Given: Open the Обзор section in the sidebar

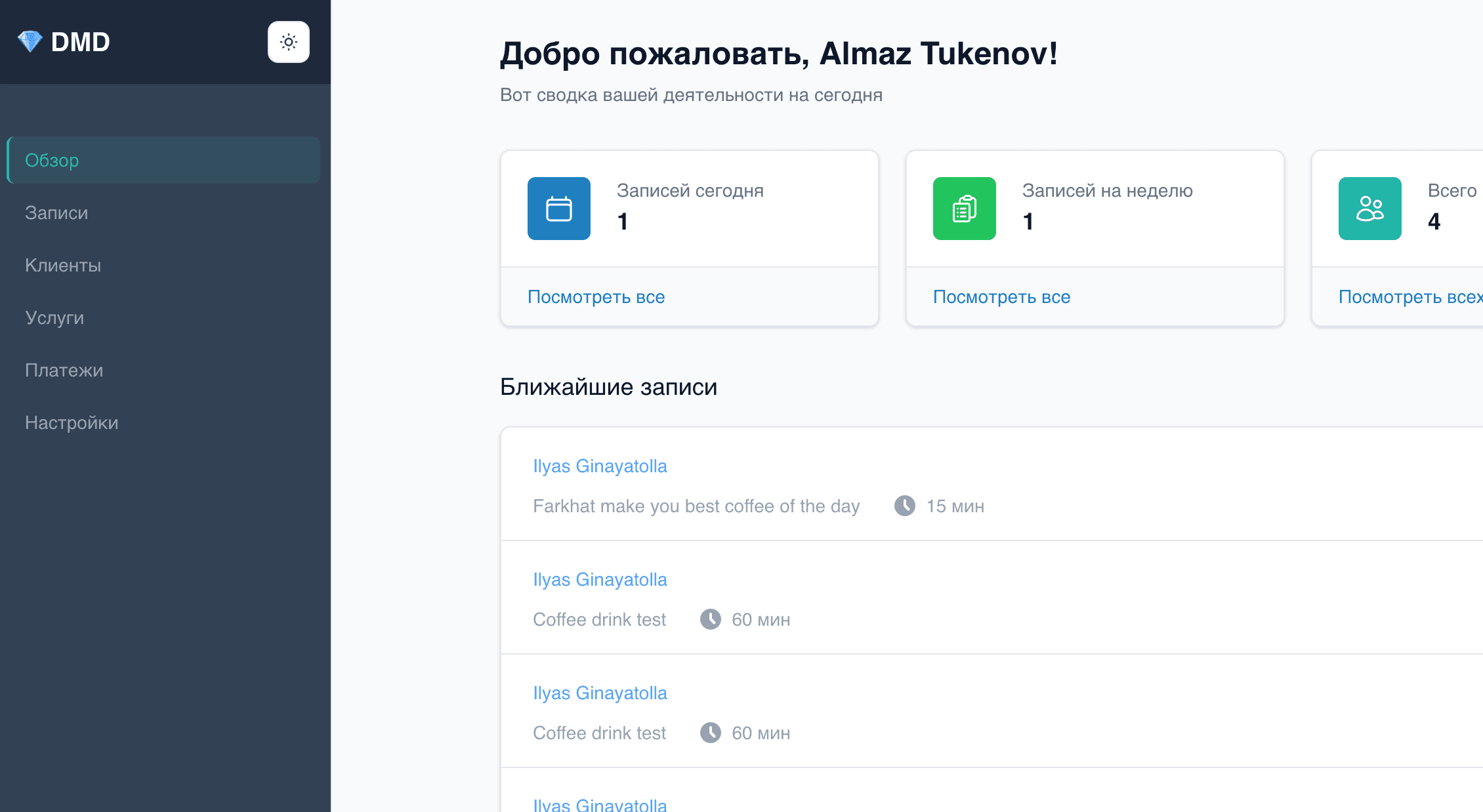Looking at the screenshot, I should [163, 160].
